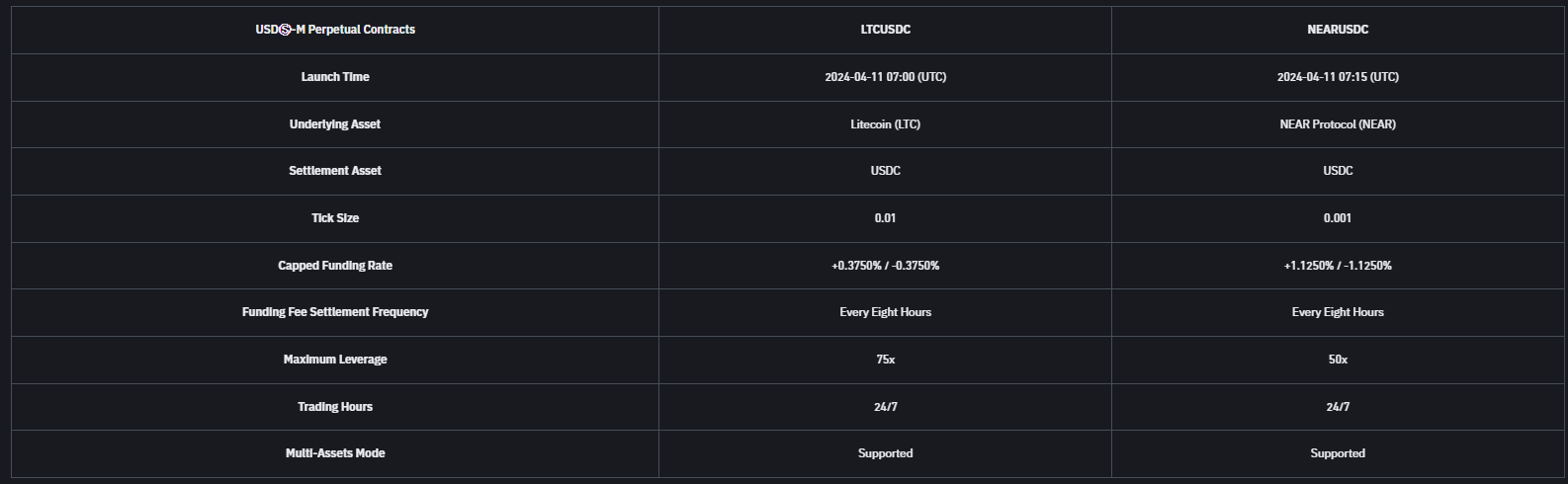This screenshot has width=1568, height=484.
Task: Click NEARUSDC launch time 07:15 (UTC) cell
Action: point(1338,77)
